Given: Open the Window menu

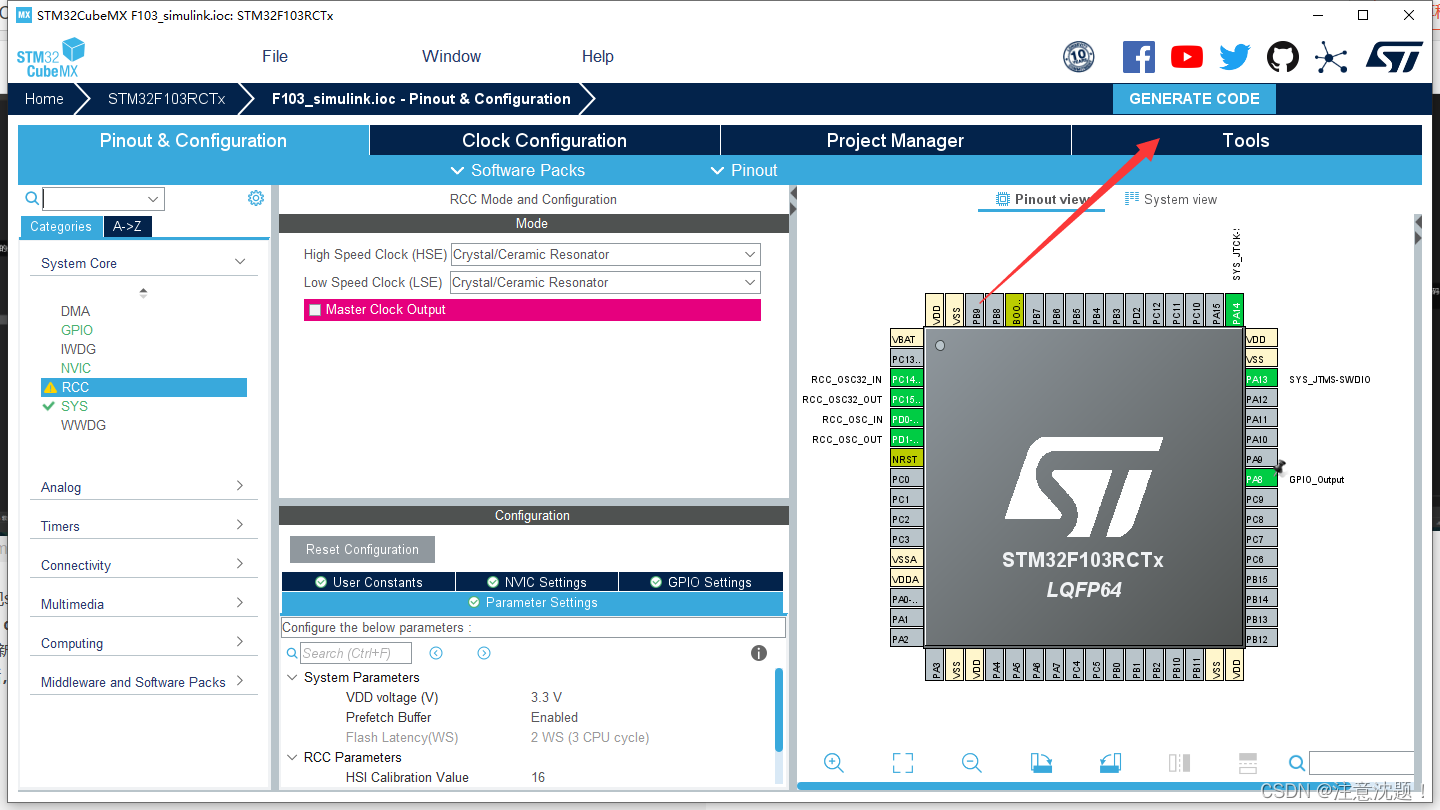Looking at the screenshot, I should (451, 57).
